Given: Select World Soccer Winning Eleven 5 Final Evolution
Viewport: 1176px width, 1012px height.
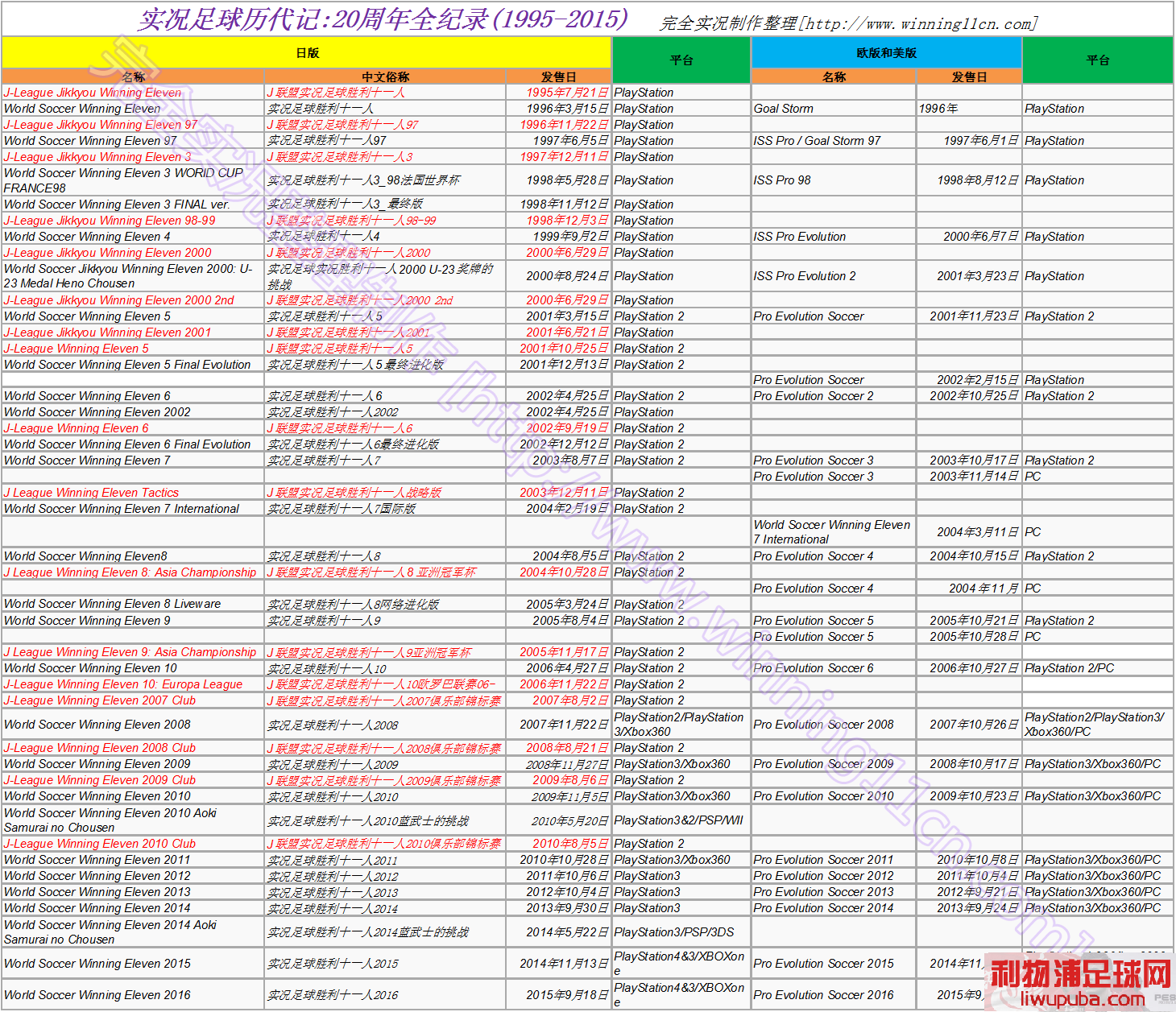Looking at the screenshot, I should coord(133,365).
